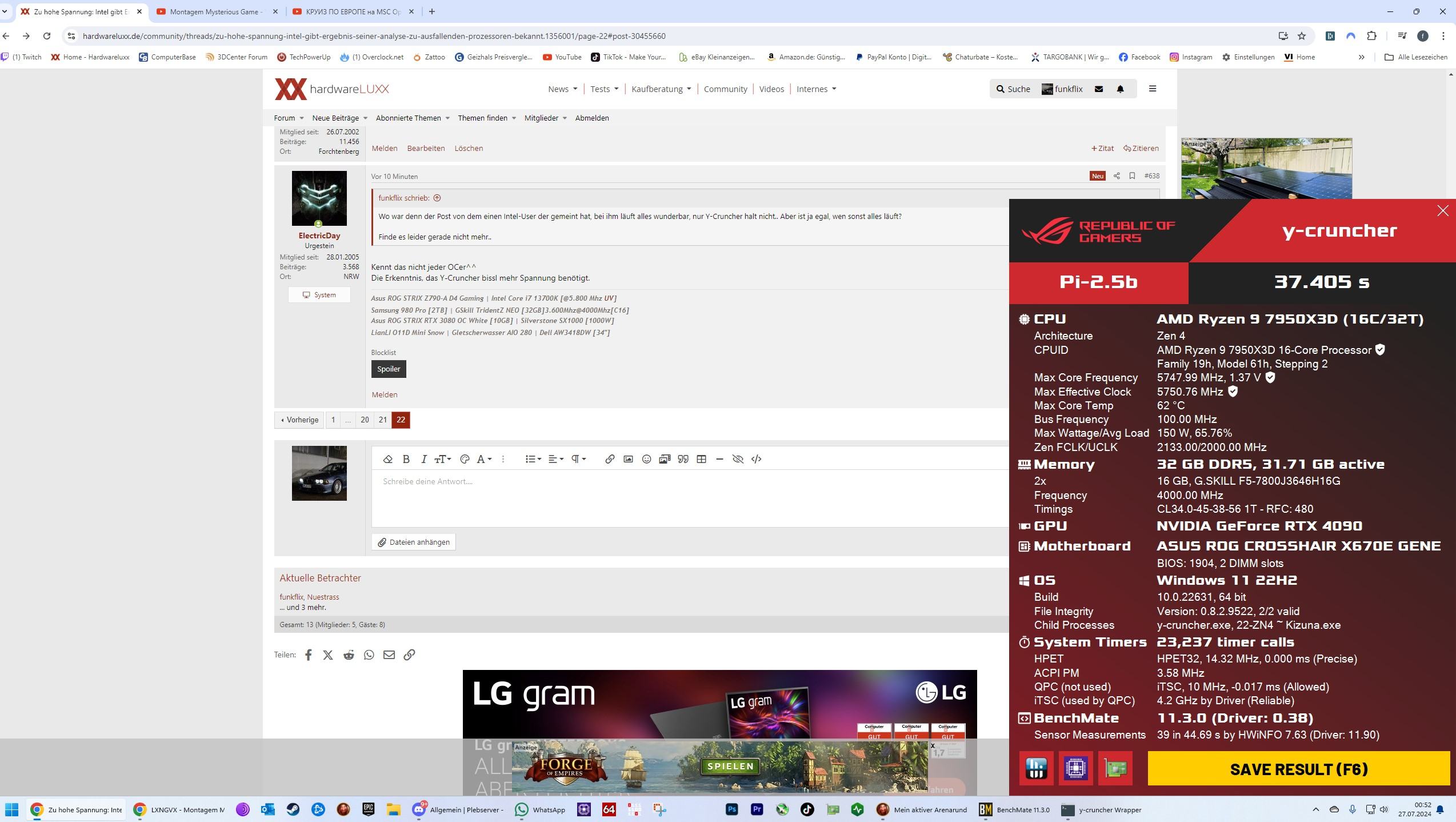Expand the Neue Beiträge menu
The height and width of the screenshot is (822, 1456).
339,118
